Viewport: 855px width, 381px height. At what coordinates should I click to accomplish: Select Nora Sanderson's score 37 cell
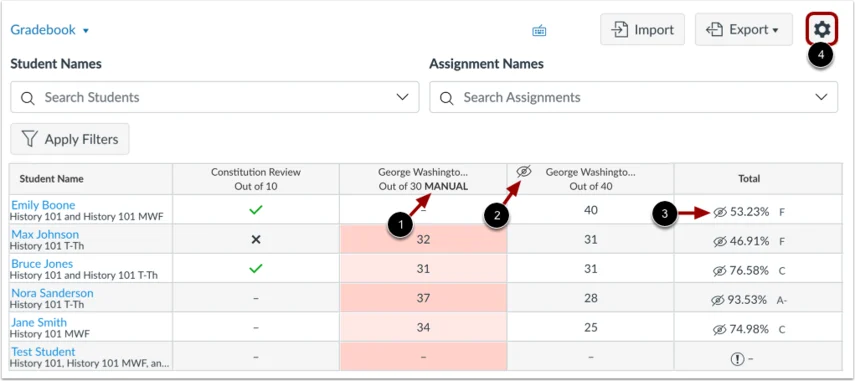pos(423,298)
